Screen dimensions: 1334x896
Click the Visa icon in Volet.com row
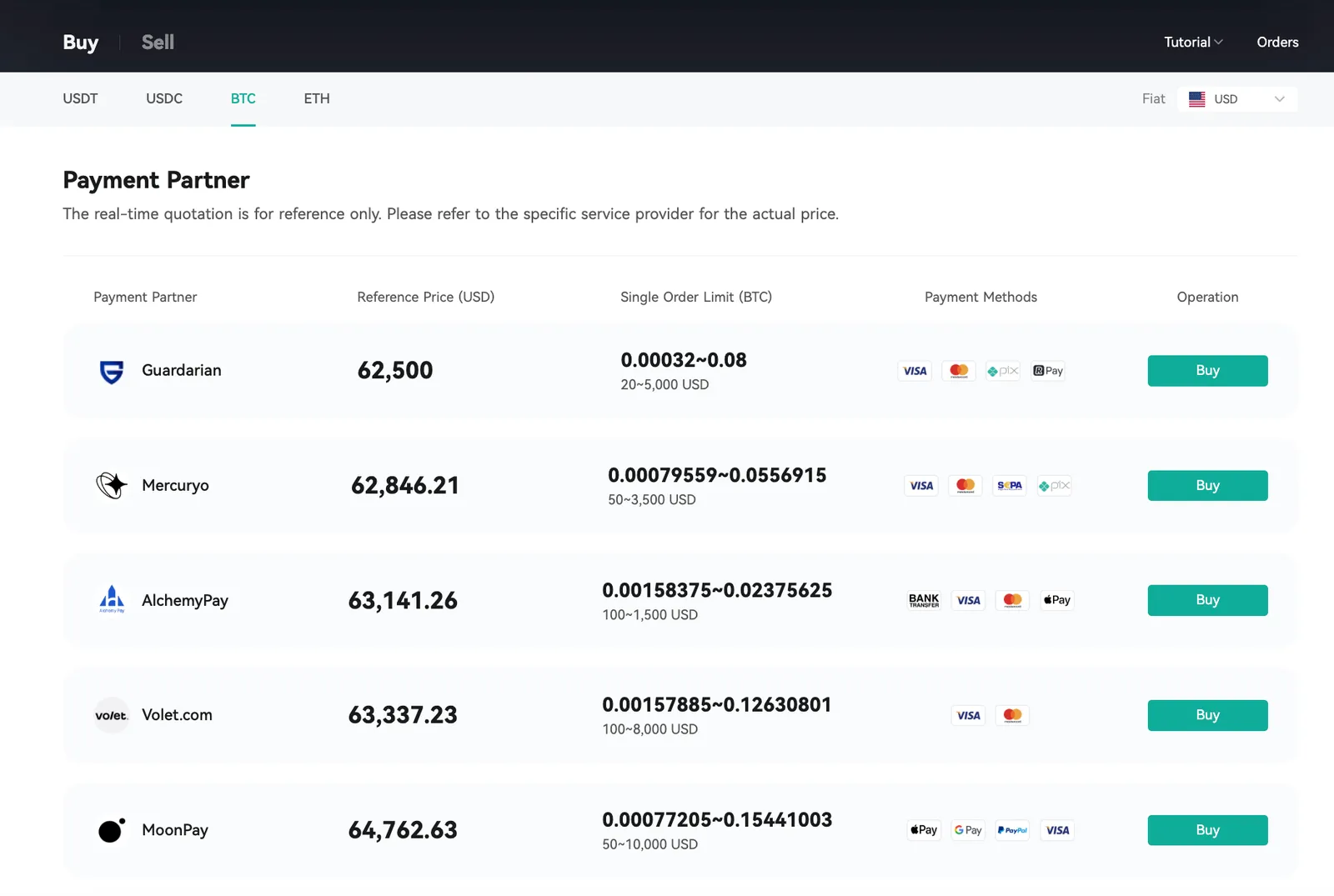[968, 715]
